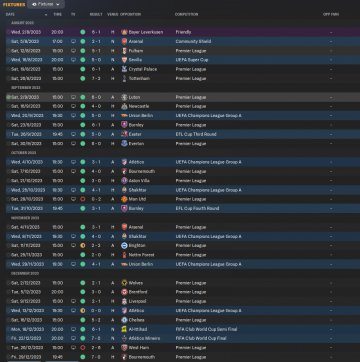The width and height of the screenshot is (360, 362).
Task: Select the Bayer Leverkusen friendly row checkbox
Action: pos(8,32)
